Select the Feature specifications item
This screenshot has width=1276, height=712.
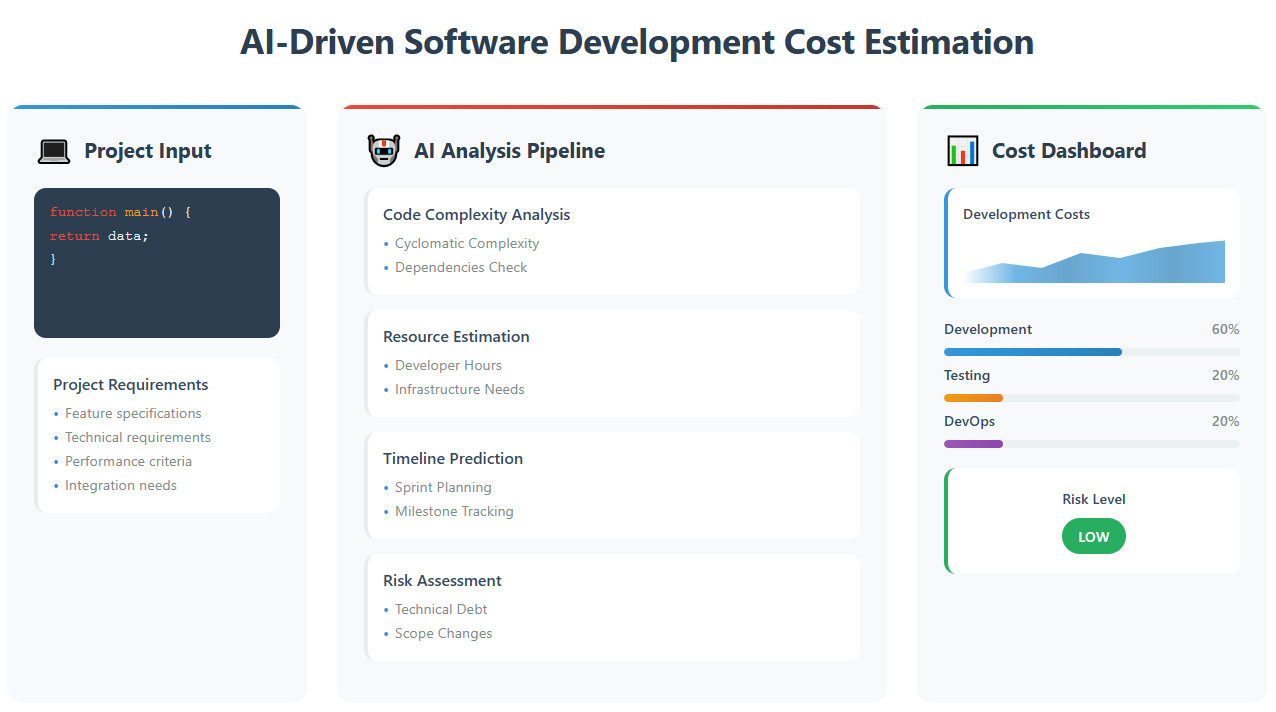[x=133, y=413]
